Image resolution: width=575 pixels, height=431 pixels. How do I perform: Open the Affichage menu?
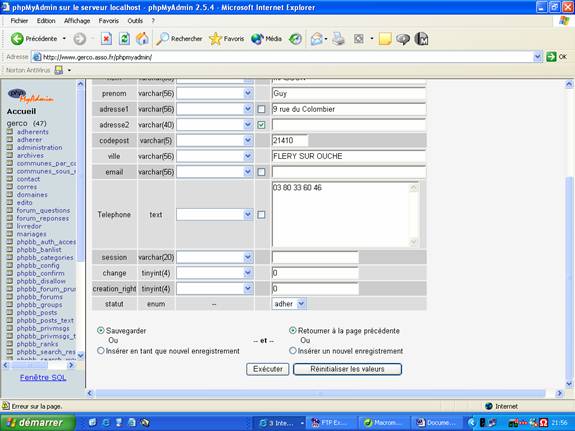(77, 21)
